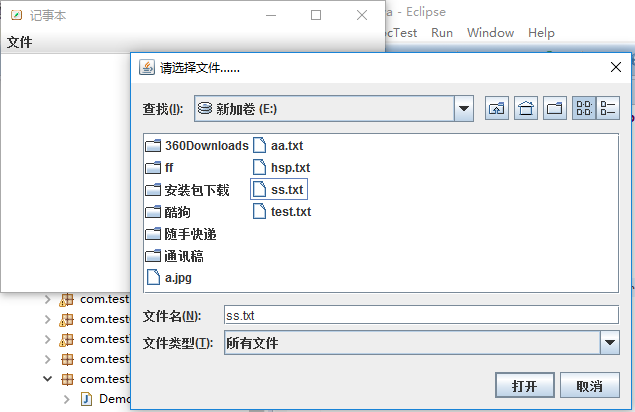Screen dimensions: 635x412
Task: Click the 360Downloads folder icon
Action: pyautogui.click(x=153, y=145)
